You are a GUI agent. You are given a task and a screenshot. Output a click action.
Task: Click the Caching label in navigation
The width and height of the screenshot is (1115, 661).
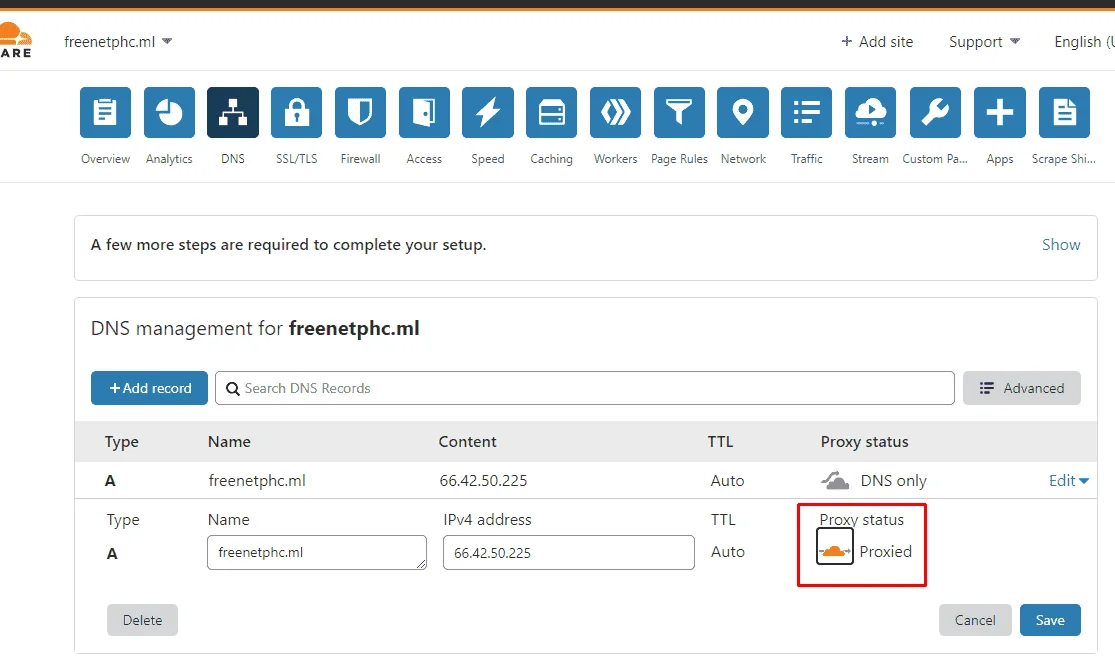(552, 159)
